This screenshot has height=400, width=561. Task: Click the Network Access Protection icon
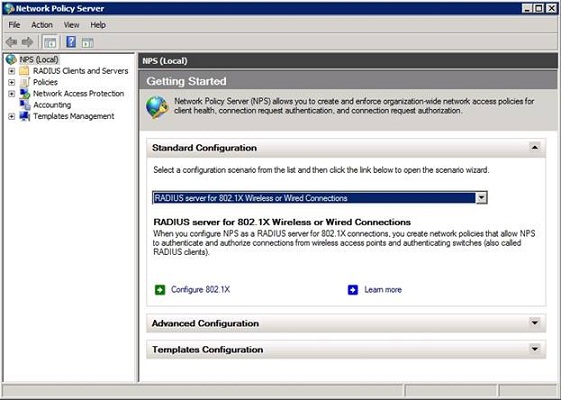click(x=25, y=93)
